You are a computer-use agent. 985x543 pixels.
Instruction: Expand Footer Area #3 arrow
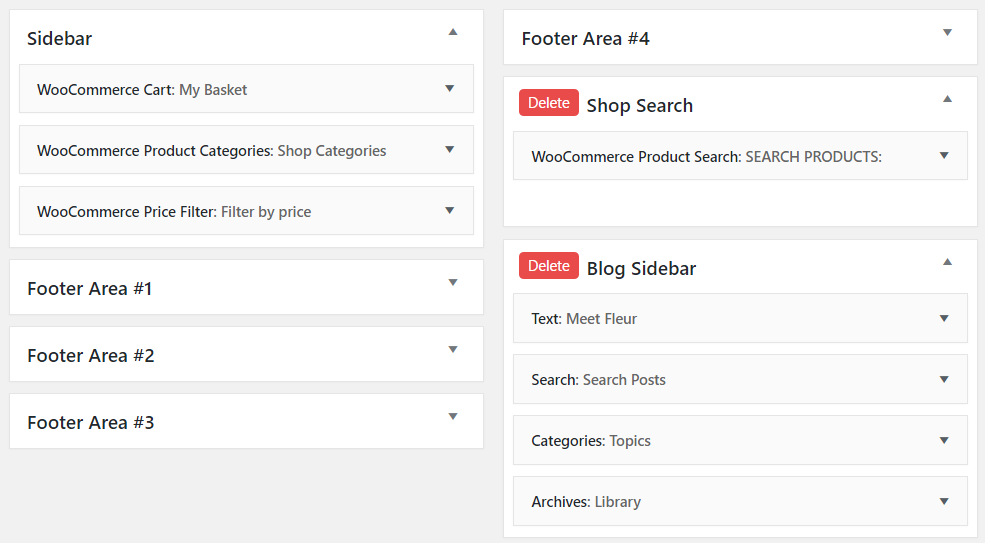pyautogui.click(x=453, y=417)
